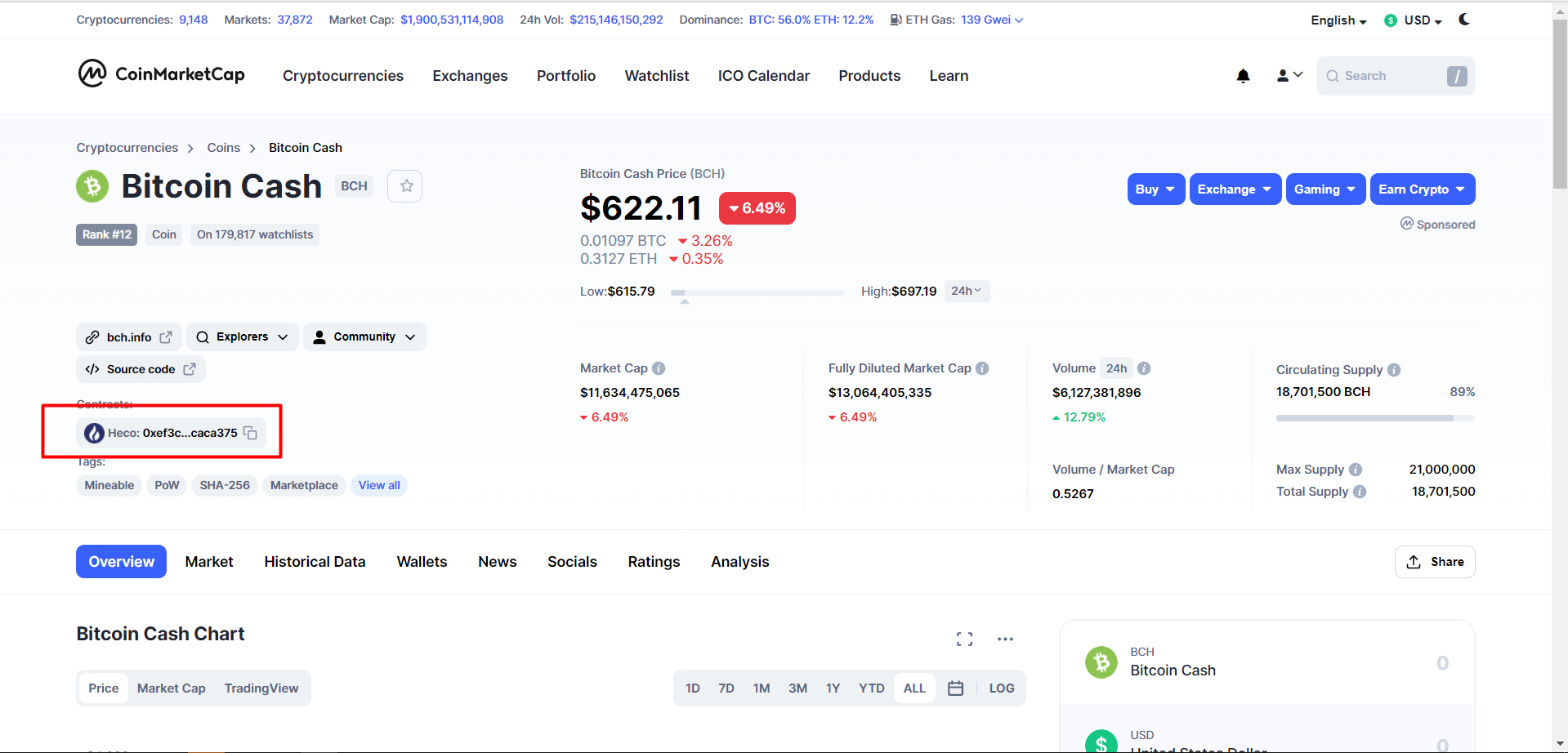The image size is (1568, 753).
Task: Change the 24h low/high period dropdown
Action: click(967, 292)
